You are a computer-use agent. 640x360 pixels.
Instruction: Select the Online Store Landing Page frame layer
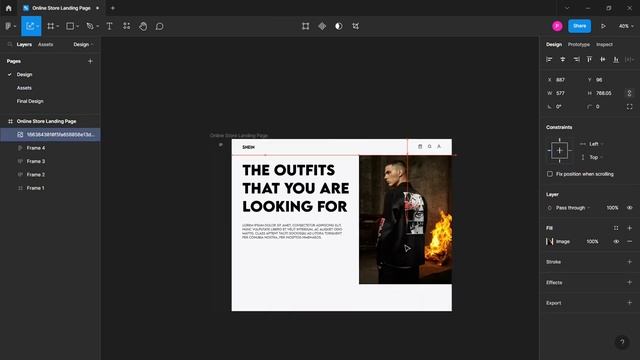coord(46,121)
